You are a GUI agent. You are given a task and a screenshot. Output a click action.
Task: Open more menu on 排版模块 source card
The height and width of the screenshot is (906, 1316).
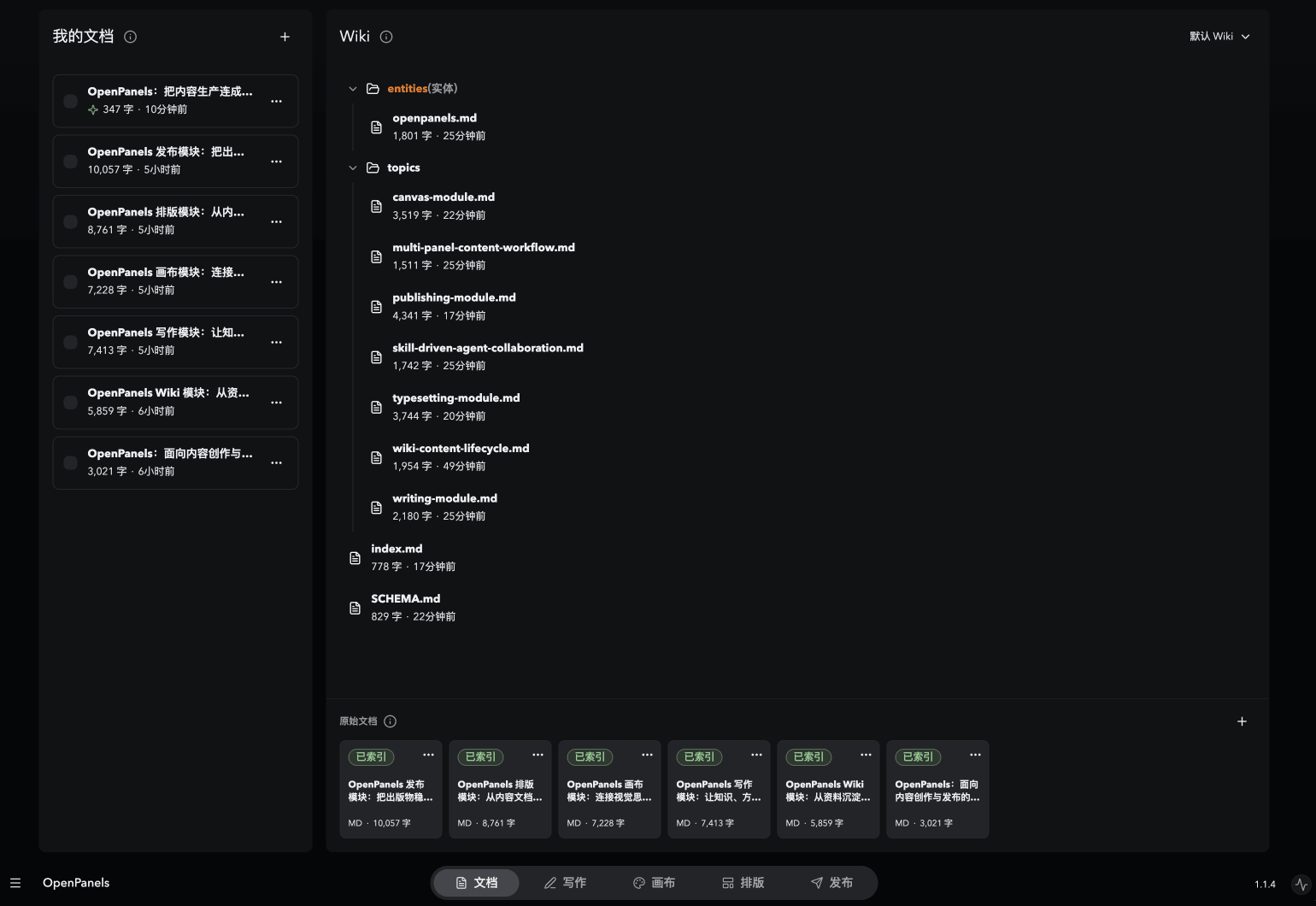click(x=538, y=755)
